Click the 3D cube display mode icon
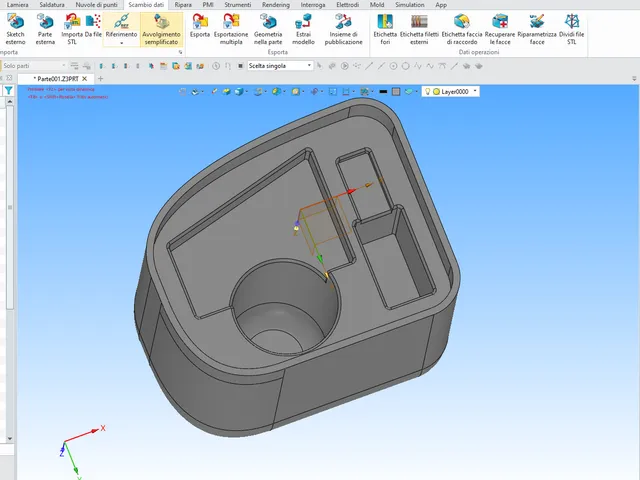Viewport: 640px width, 480px height. 238,92
